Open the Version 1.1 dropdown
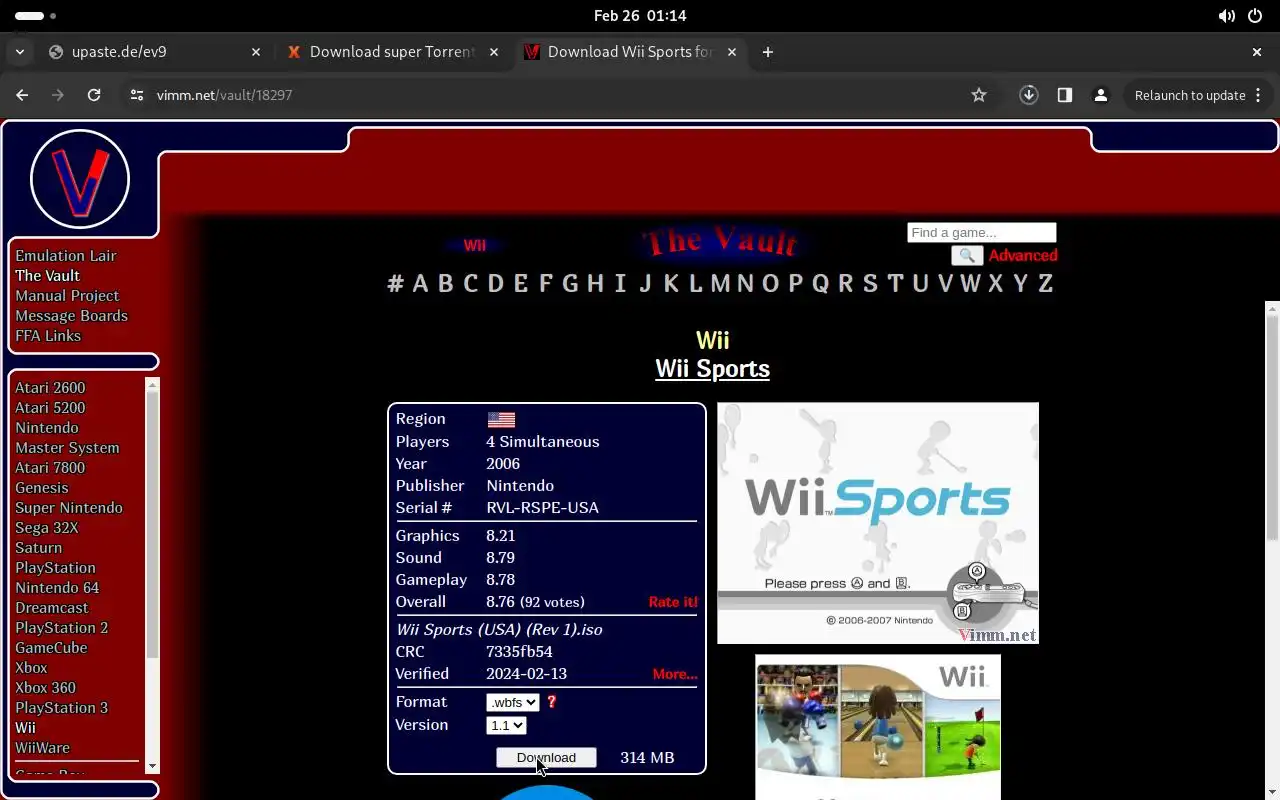The image size is (1280, 800). coord(506,726)
